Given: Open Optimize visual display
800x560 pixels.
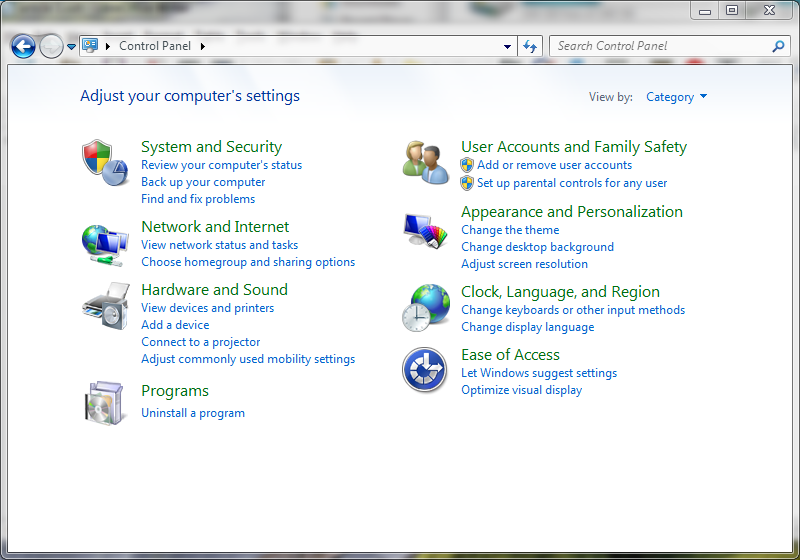Looking at the screenshot, I should tap(521, 390).
